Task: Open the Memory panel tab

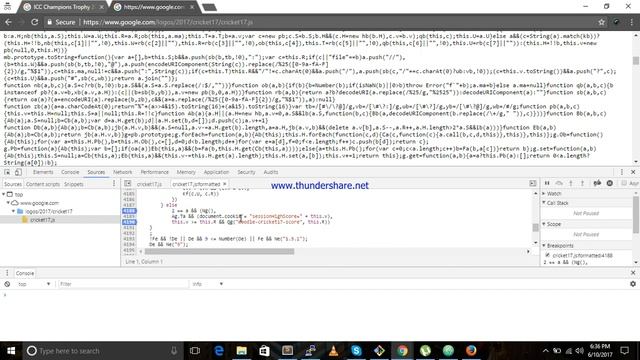Action: coord(186,172)
